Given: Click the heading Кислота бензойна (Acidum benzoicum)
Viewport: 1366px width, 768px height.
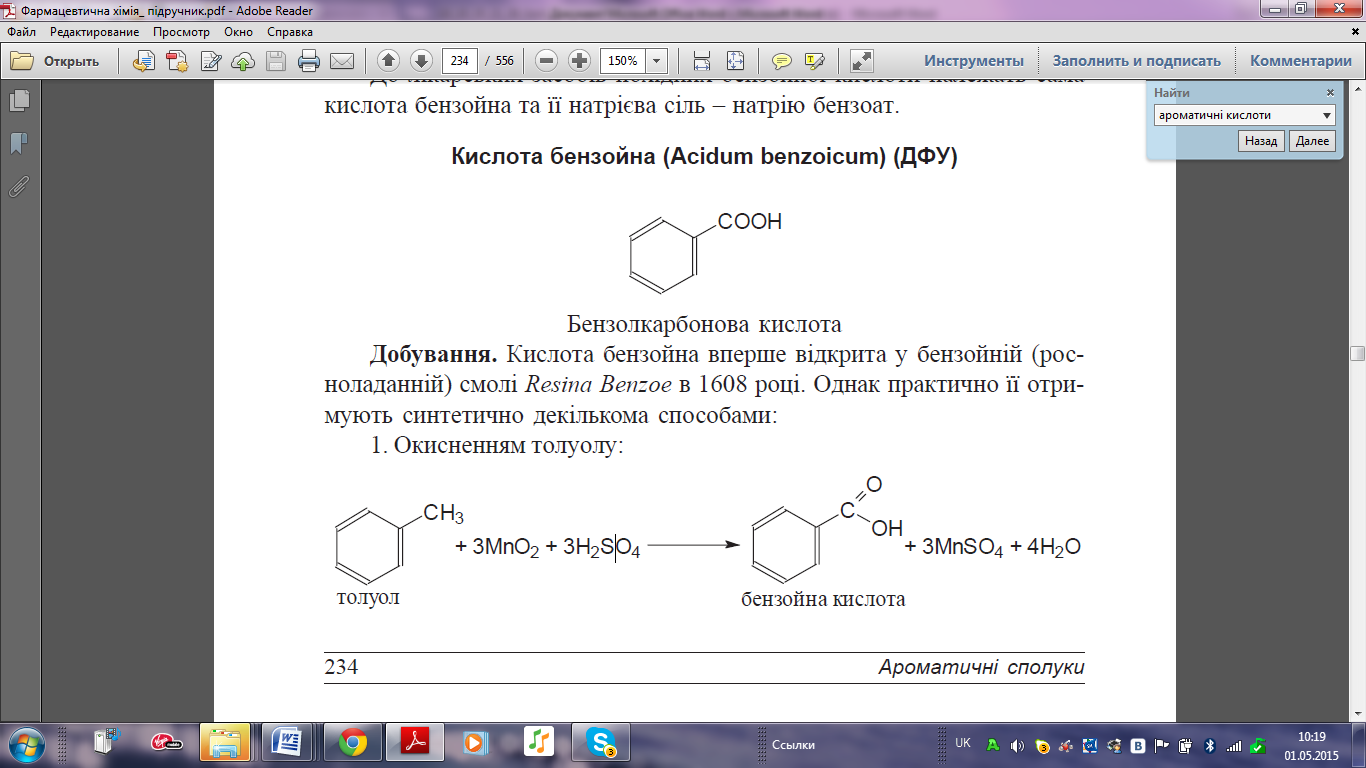Looking at the screenshot, I should (704, 157).
